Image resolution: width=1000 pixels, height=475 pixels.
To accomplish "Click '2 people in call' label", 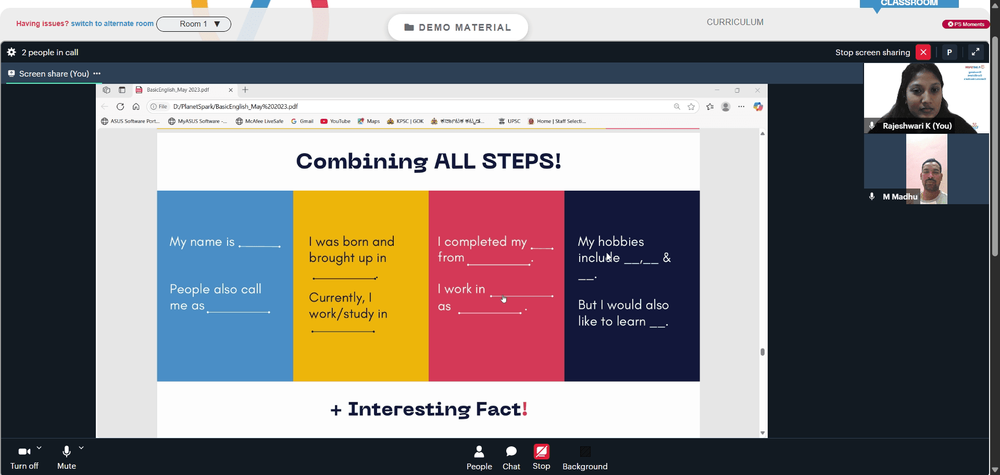I will (x=50, y=52).
